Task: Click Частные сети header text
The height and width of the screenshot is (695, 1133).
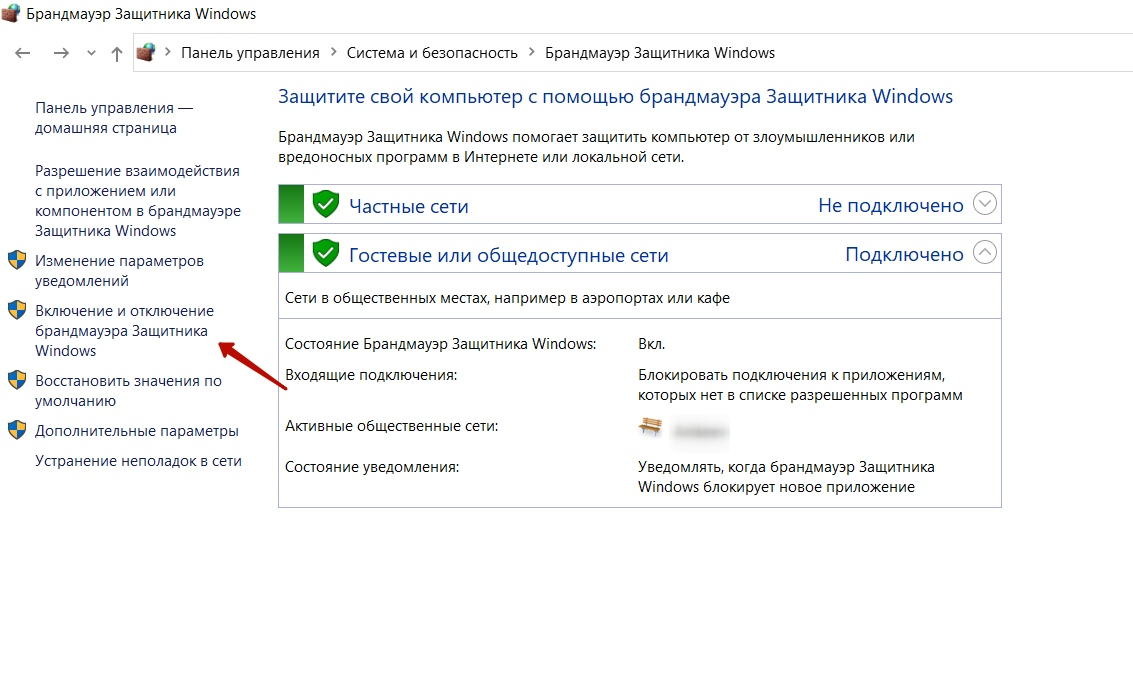Action: [x=409, y=207]
